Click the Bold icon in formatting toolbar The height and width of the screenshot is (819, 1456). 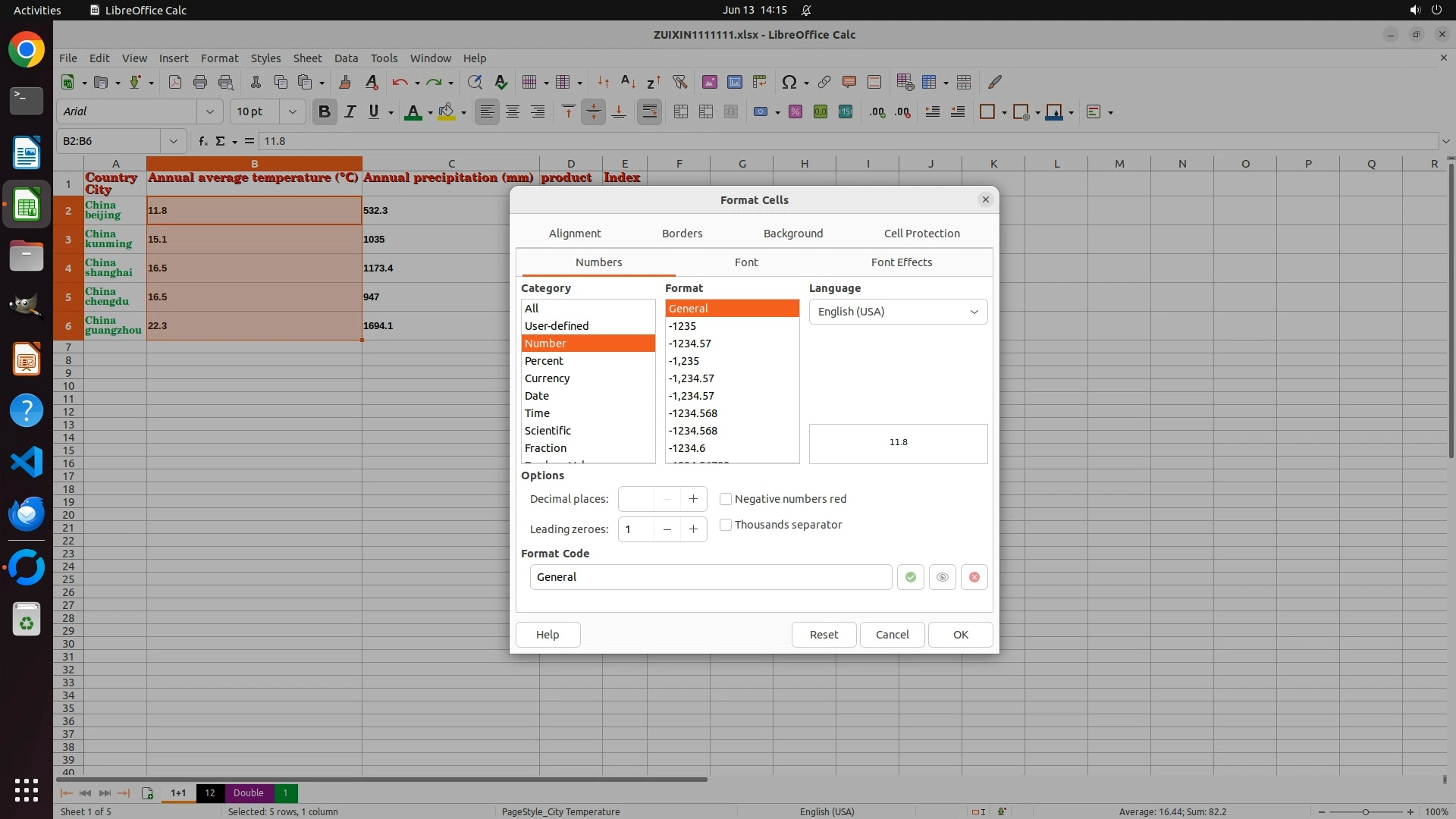tap(325, 112)
